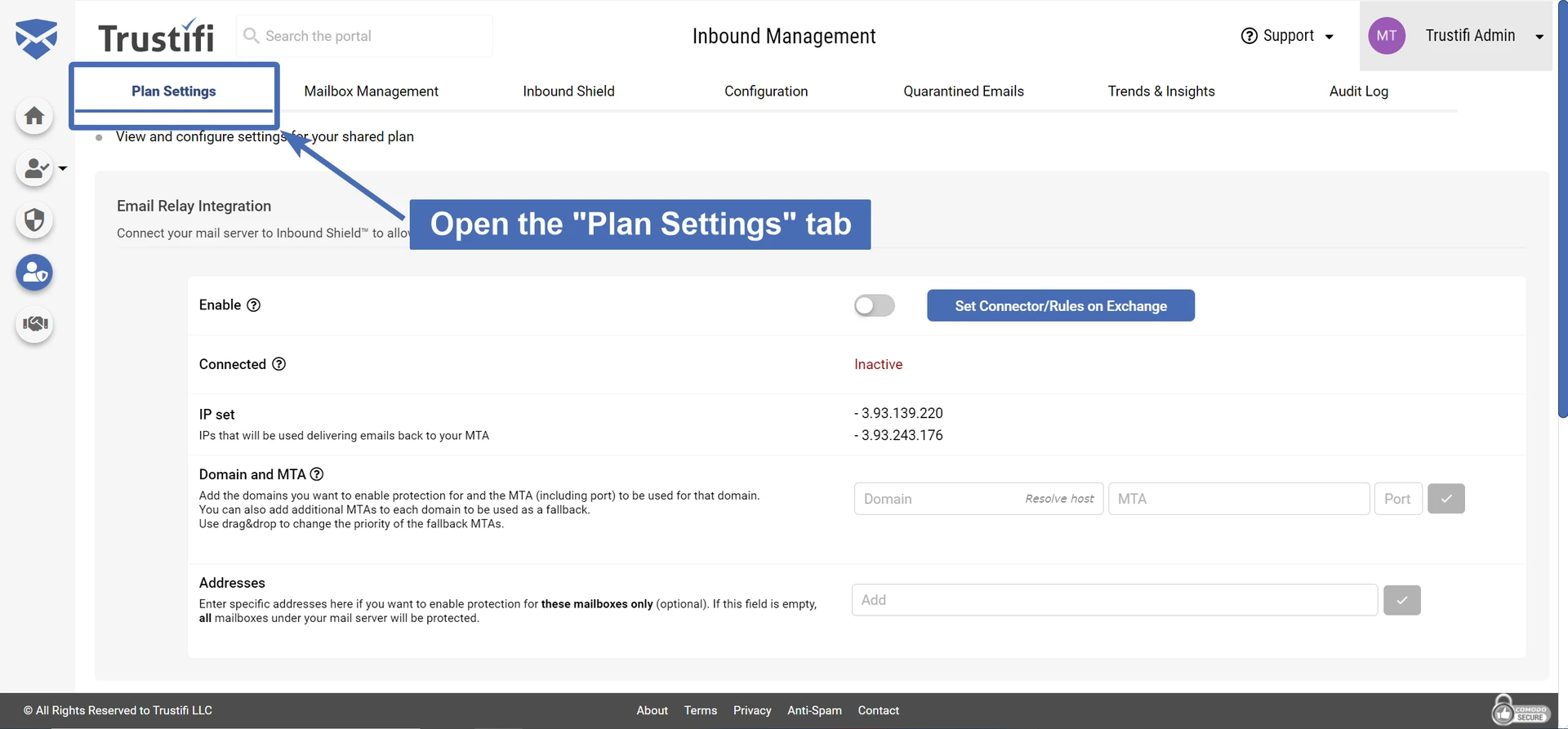Click the Comodo Secure badge icon

tap(1521, 710)
